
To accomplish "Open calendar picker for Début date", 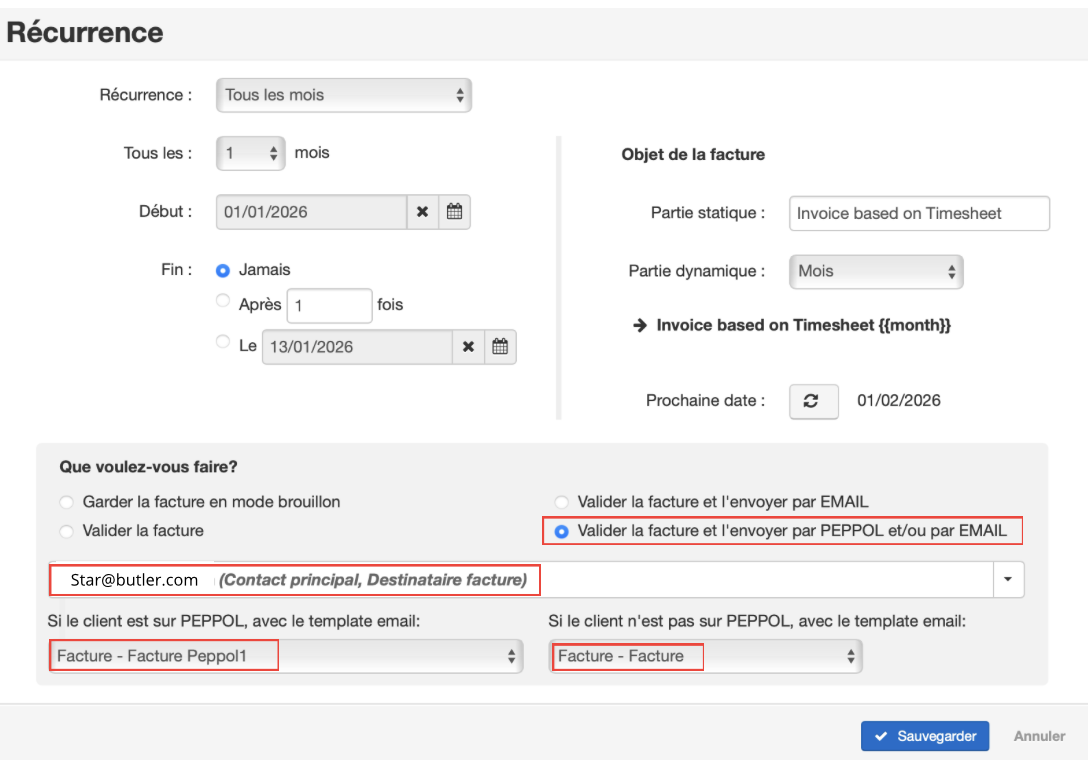I will 454,212.
